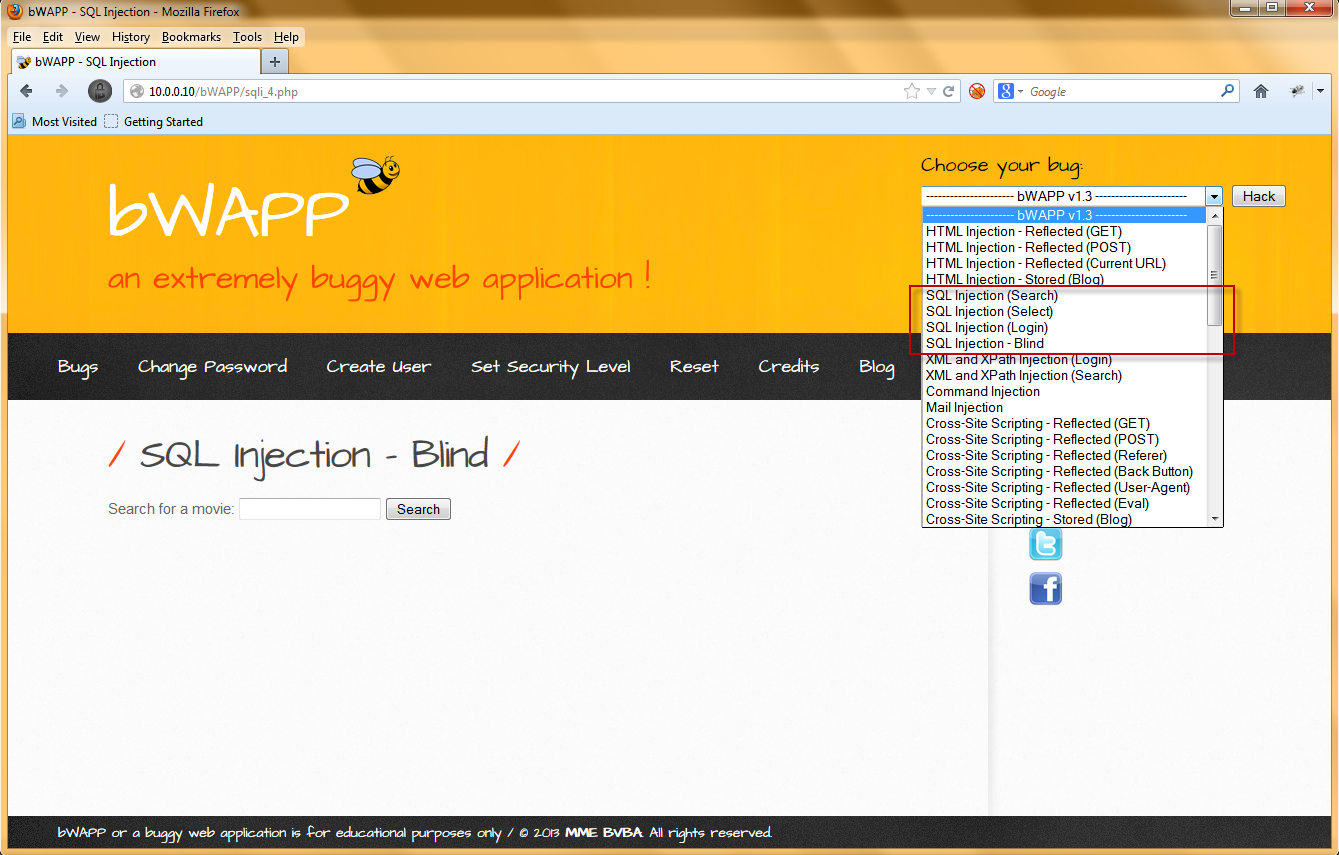Choose Cross-Site Scripting - Reflected (GET)
This screenshot has width=1339, height=855.
pyautogui.click(x=1065, y=423)
